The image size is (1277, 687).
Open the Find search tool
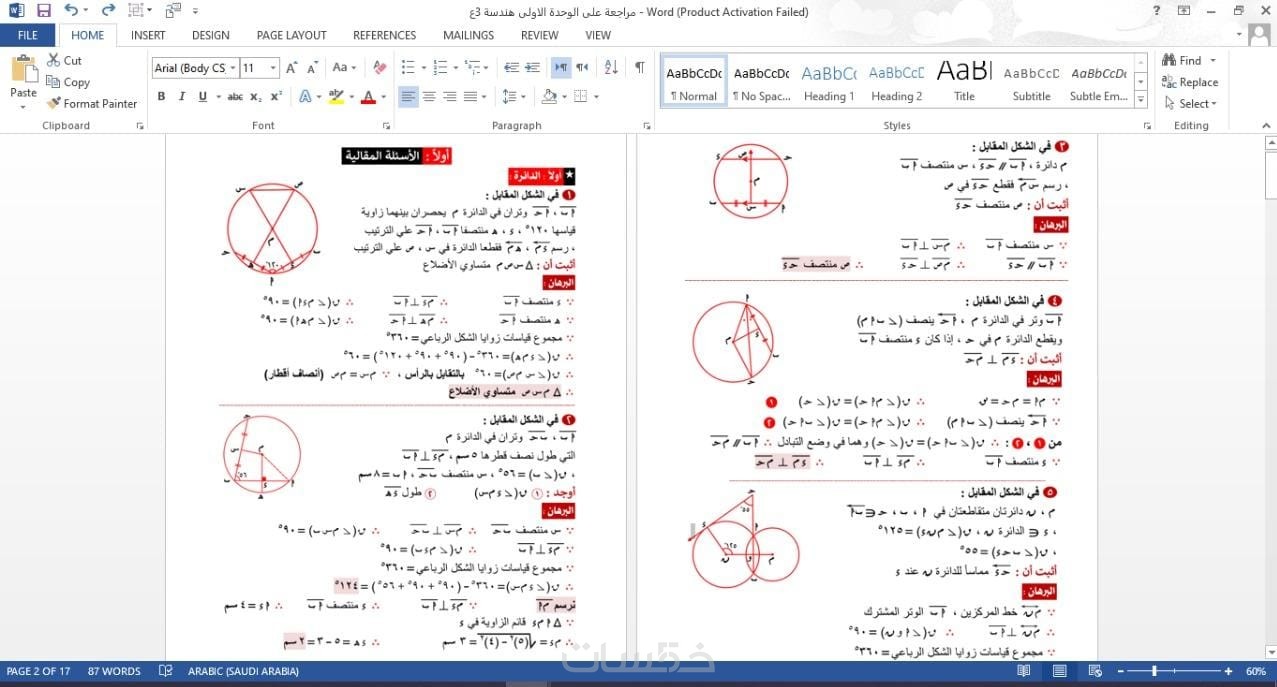pos(1182,60)
